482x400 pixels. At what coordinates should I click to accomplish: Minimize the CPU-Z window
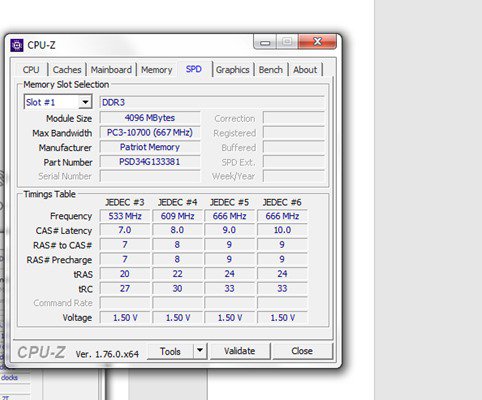pos(265,42)
